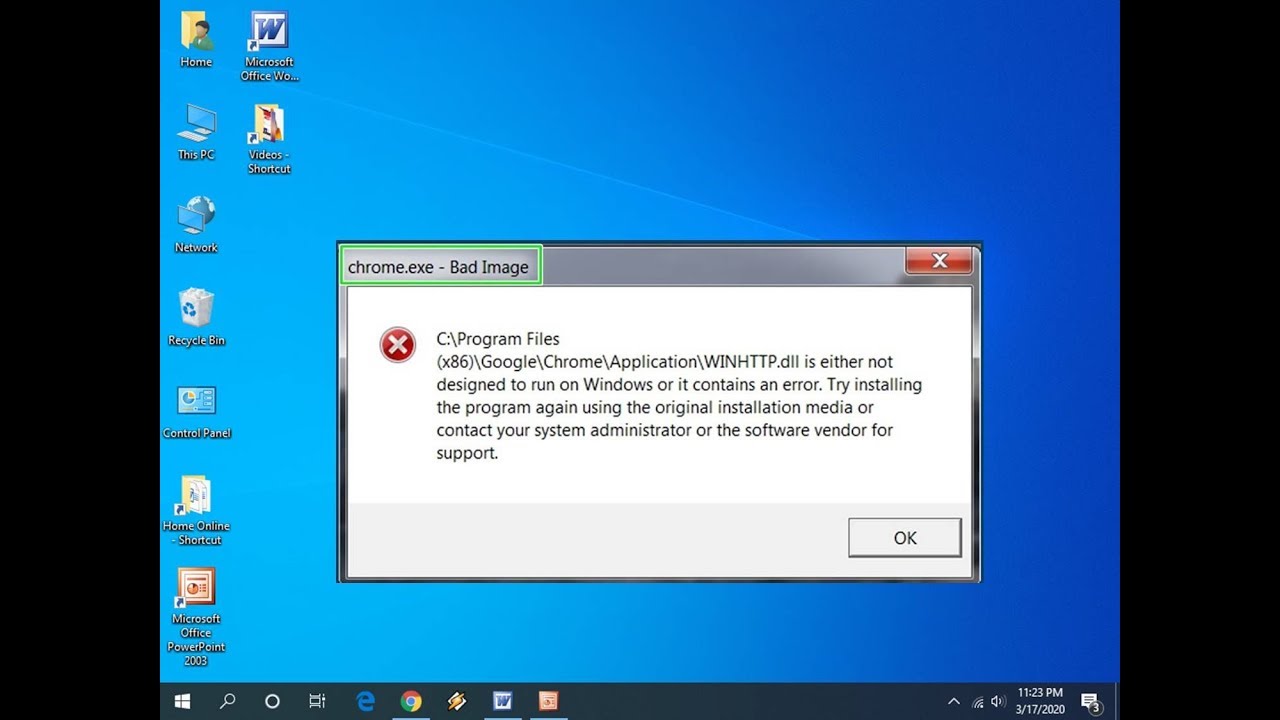Viewport: 1280px width, 720px height.
Task: Open the Windows Start menu
Action: 182,701
